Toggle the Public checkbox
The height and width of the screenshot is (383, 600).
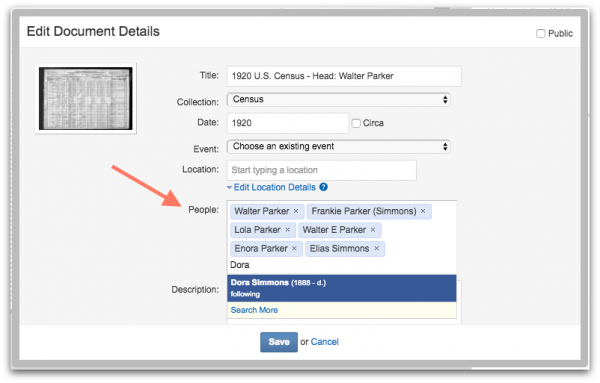(540, 34)
